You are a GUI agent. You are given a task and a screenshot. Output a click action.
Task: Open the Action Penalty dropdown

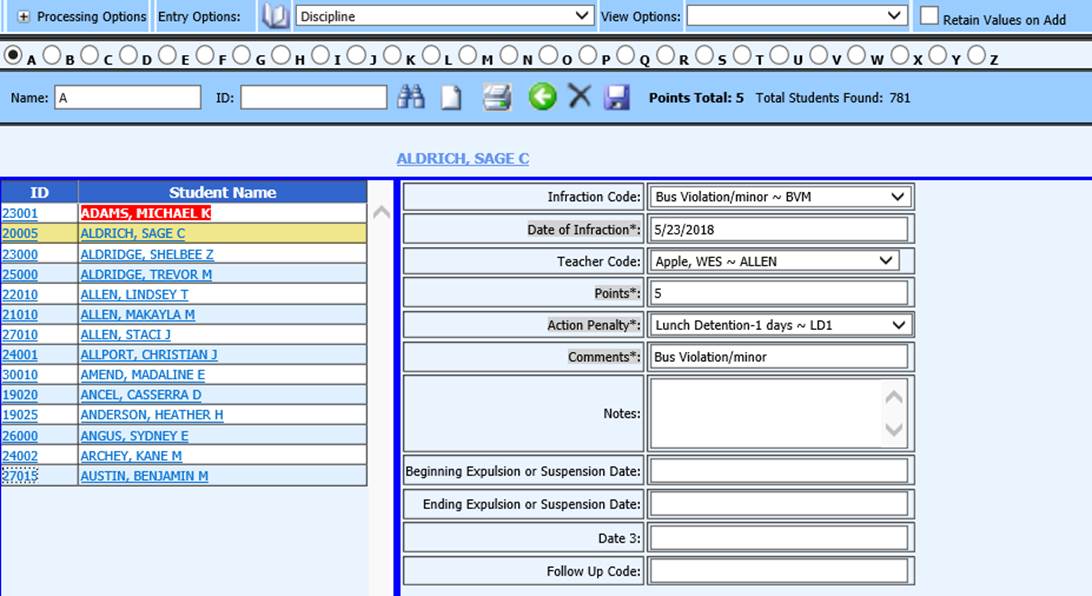click(780, 325)
